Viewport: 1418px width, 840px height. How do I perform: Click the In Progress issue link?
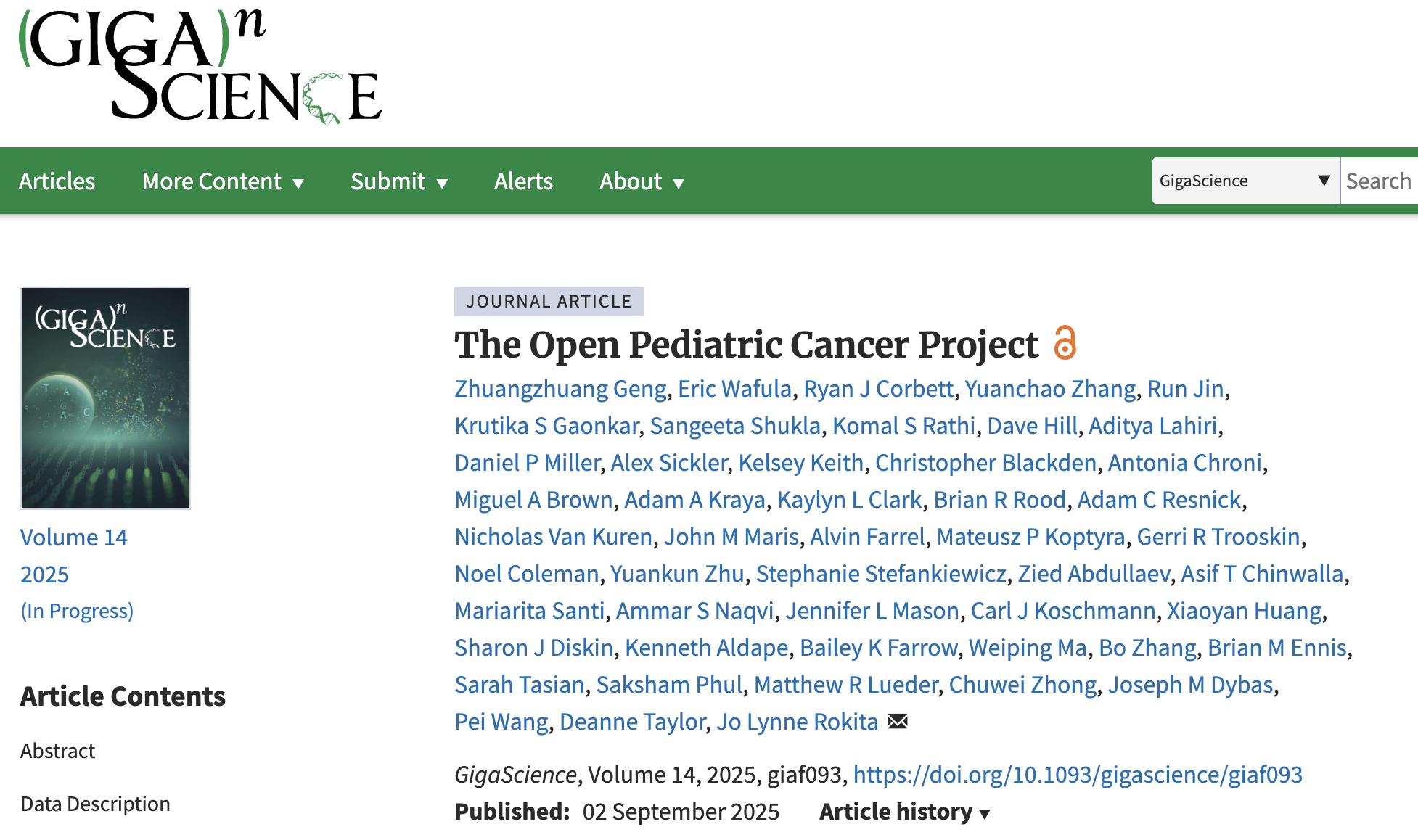click(77, 611)
